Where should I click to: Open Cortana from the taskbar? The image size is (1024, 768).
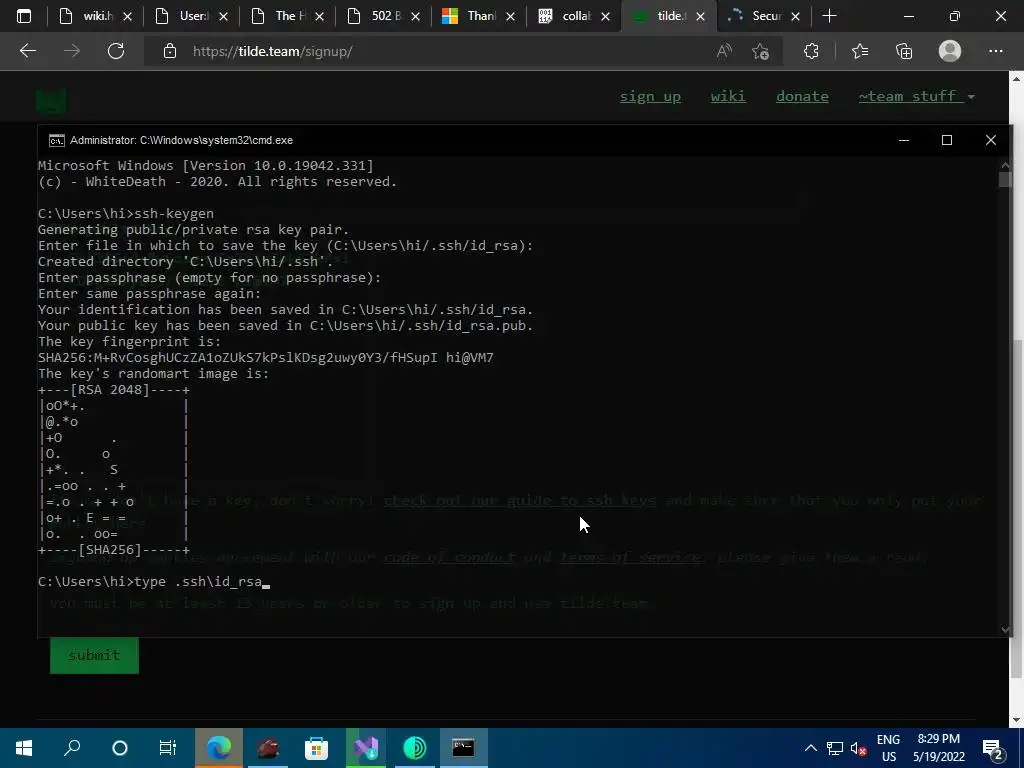(x=120, y=748)
